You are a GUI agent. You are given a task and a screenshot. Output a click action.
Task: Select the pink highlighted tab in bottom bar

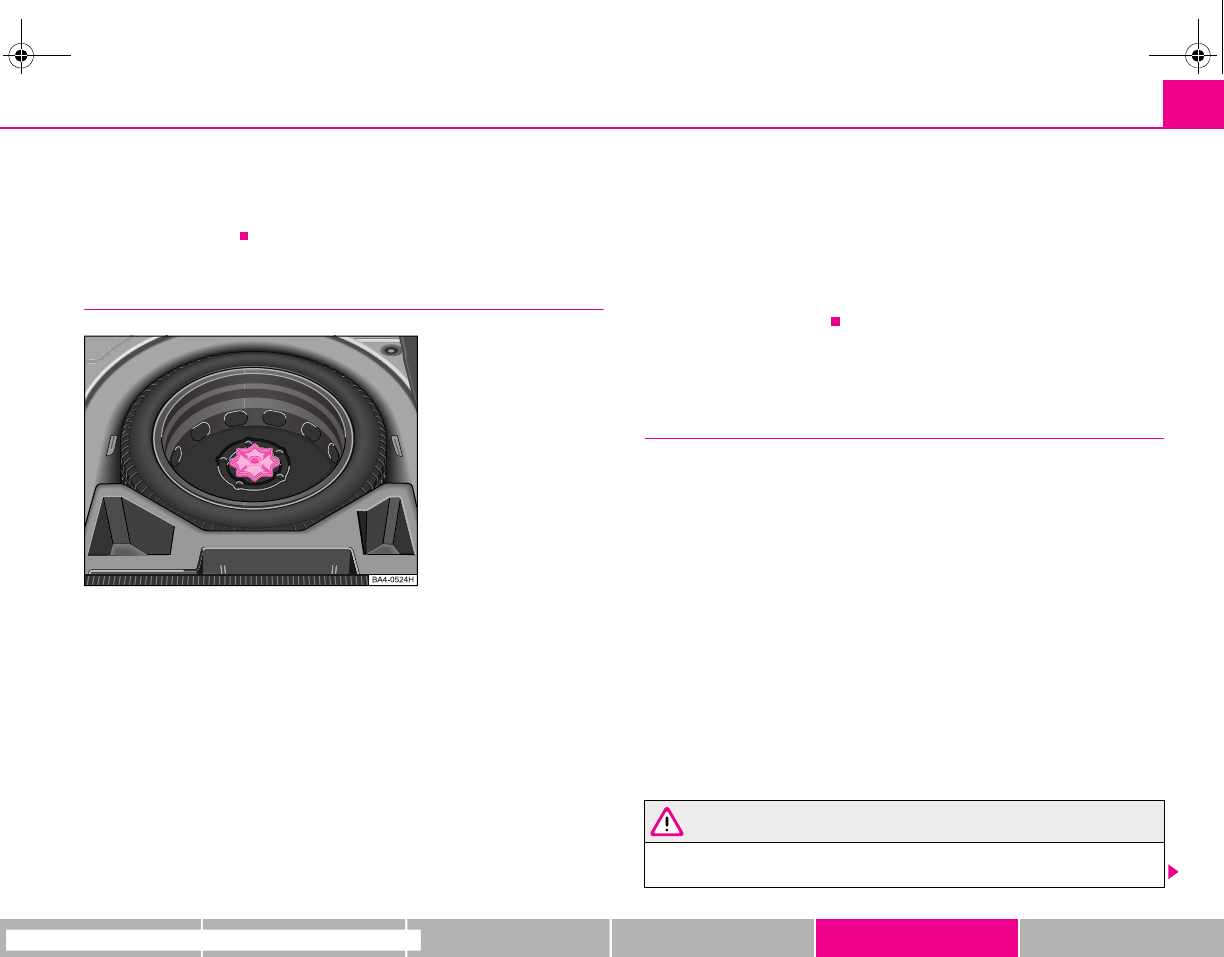(916, 938)
